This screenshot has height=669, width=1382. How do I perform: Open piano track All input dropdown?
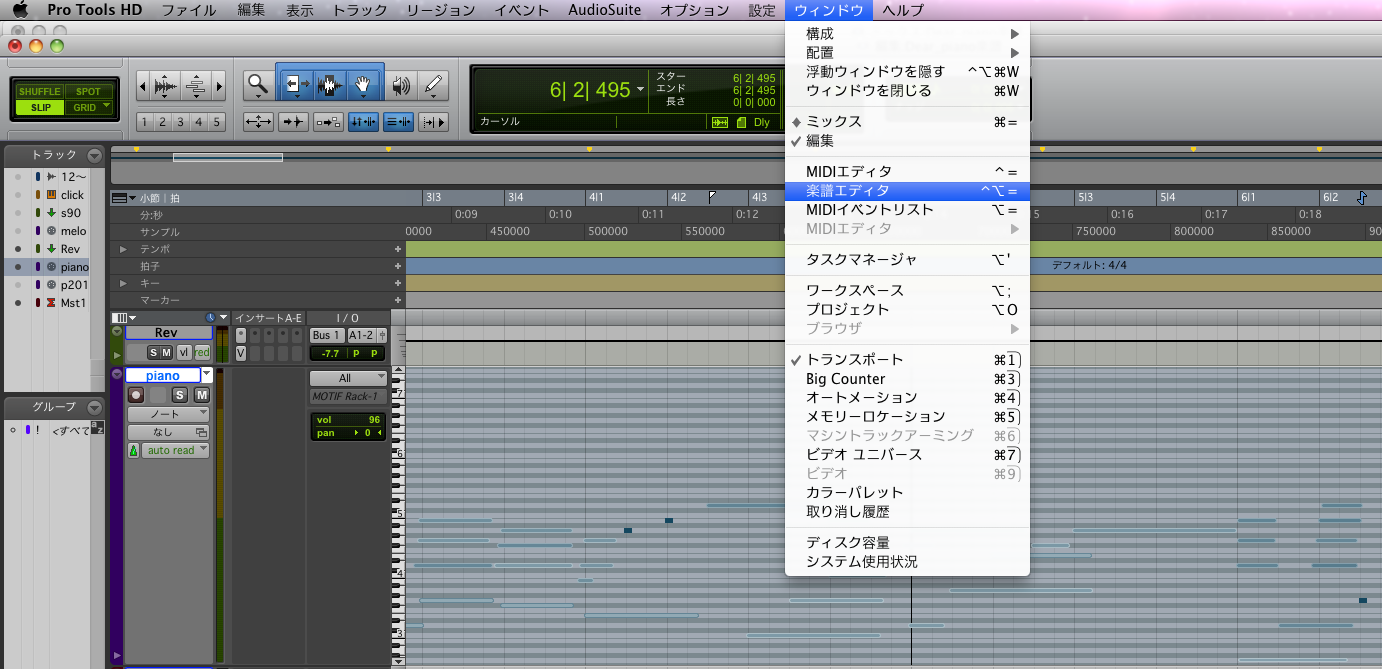[x=348, y=378]
